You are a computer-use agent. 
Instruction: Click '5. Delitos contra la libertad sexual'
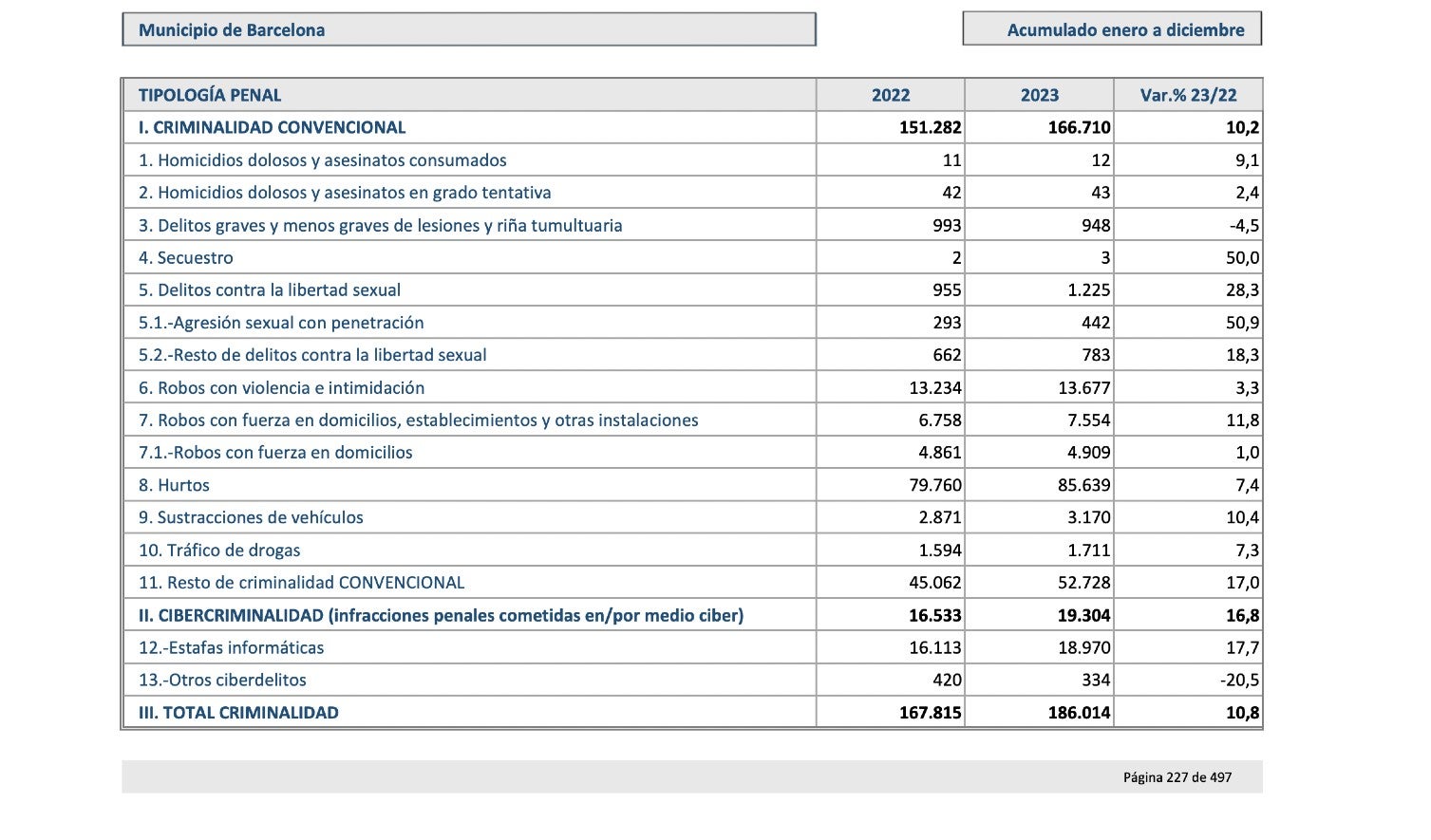(270, 289)
